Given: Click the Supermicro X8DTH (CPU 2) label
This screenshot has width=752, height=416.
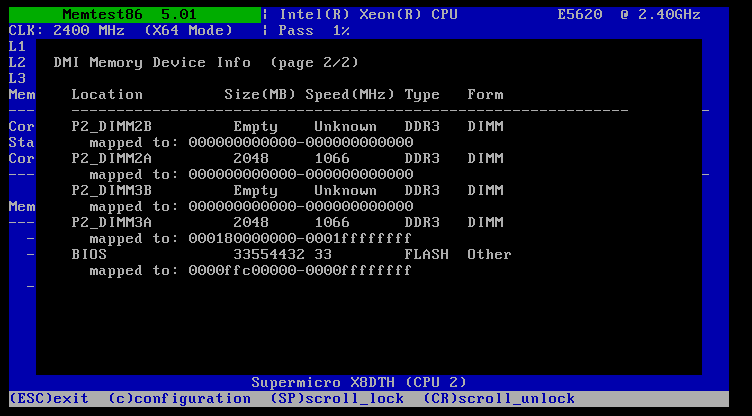Looking at the screenshot, I should (359, 382).
